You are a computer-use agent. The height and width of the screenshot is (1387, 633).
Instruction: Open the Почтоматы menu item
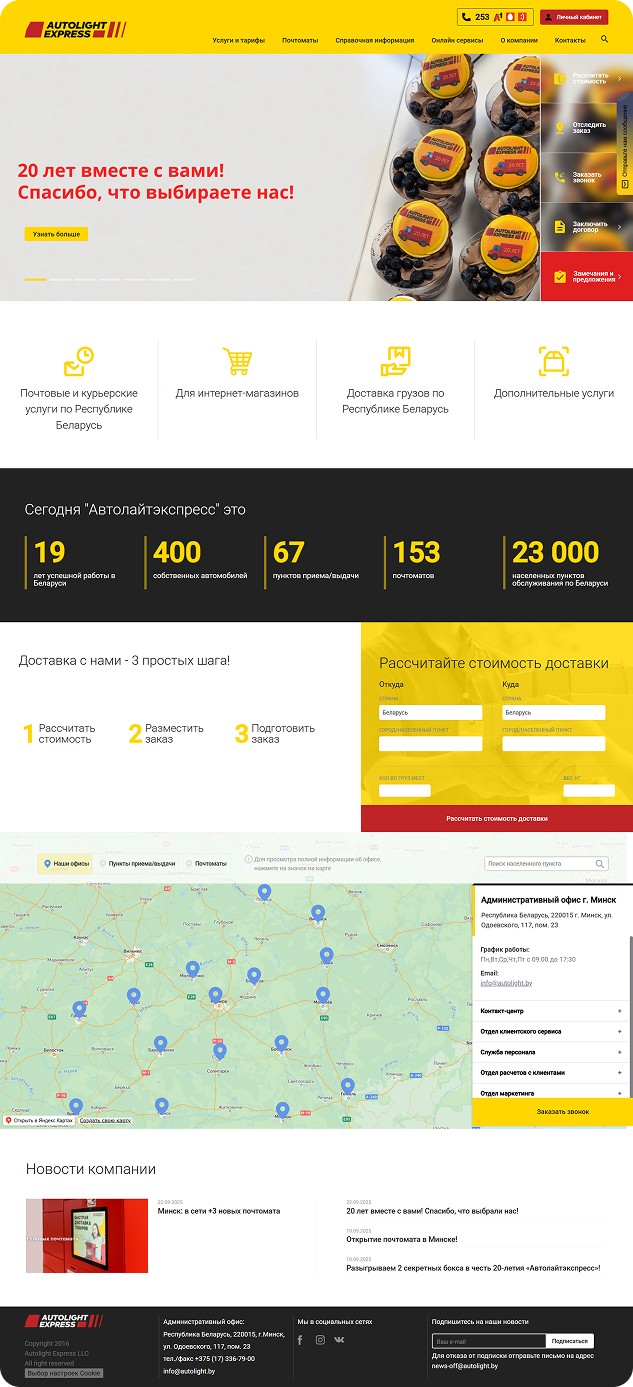coord(300,40)
